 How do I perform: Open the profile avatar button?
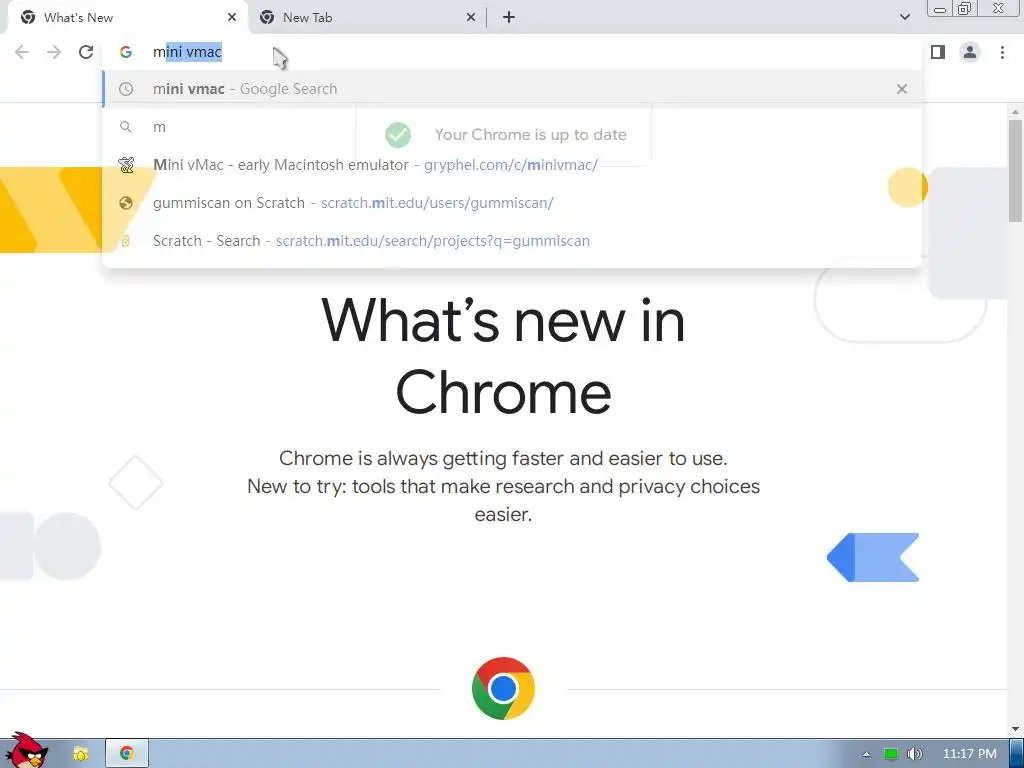pos(970,52)
